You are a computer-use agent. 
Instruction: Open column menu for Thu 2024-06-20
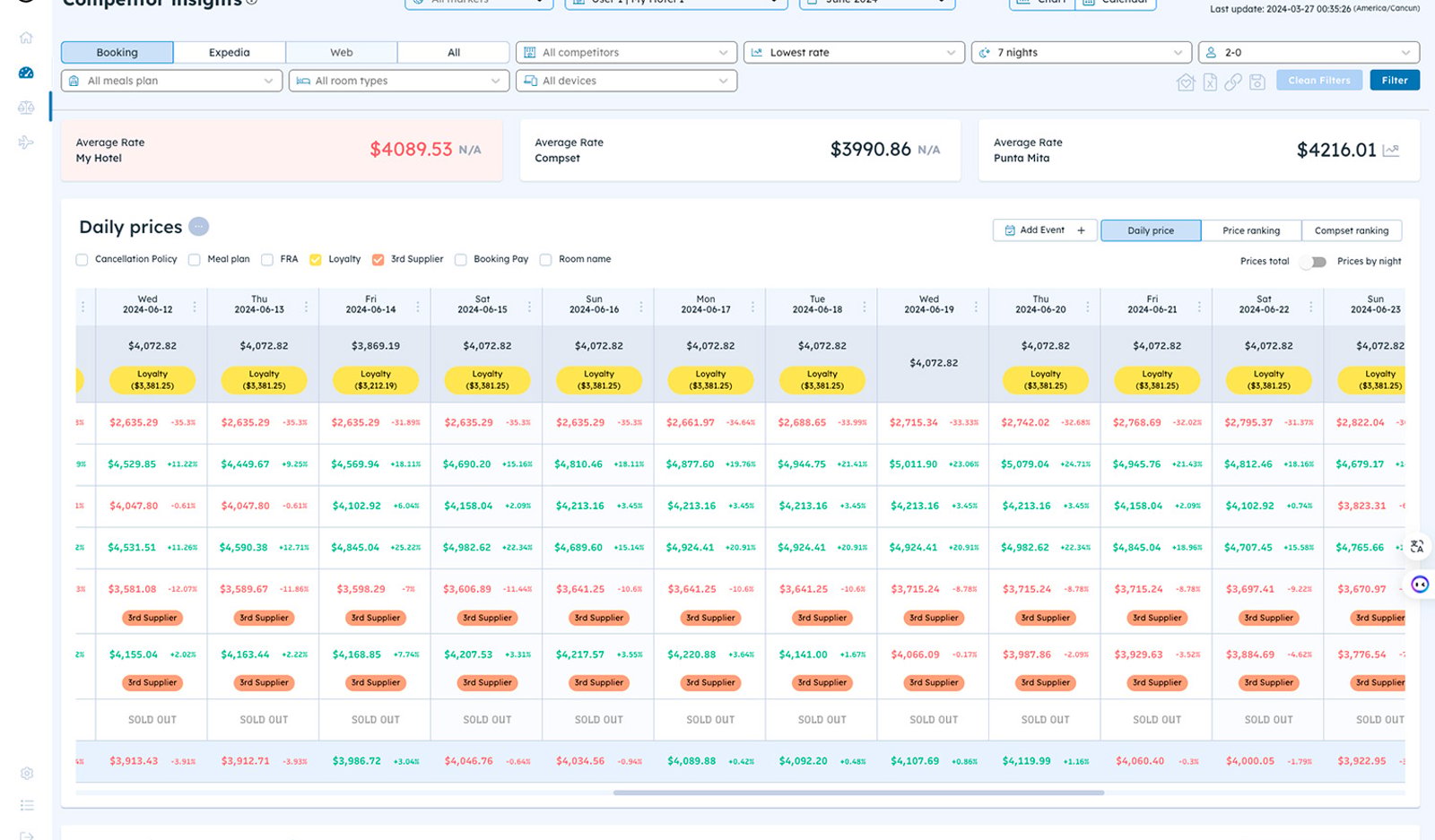1088,307
